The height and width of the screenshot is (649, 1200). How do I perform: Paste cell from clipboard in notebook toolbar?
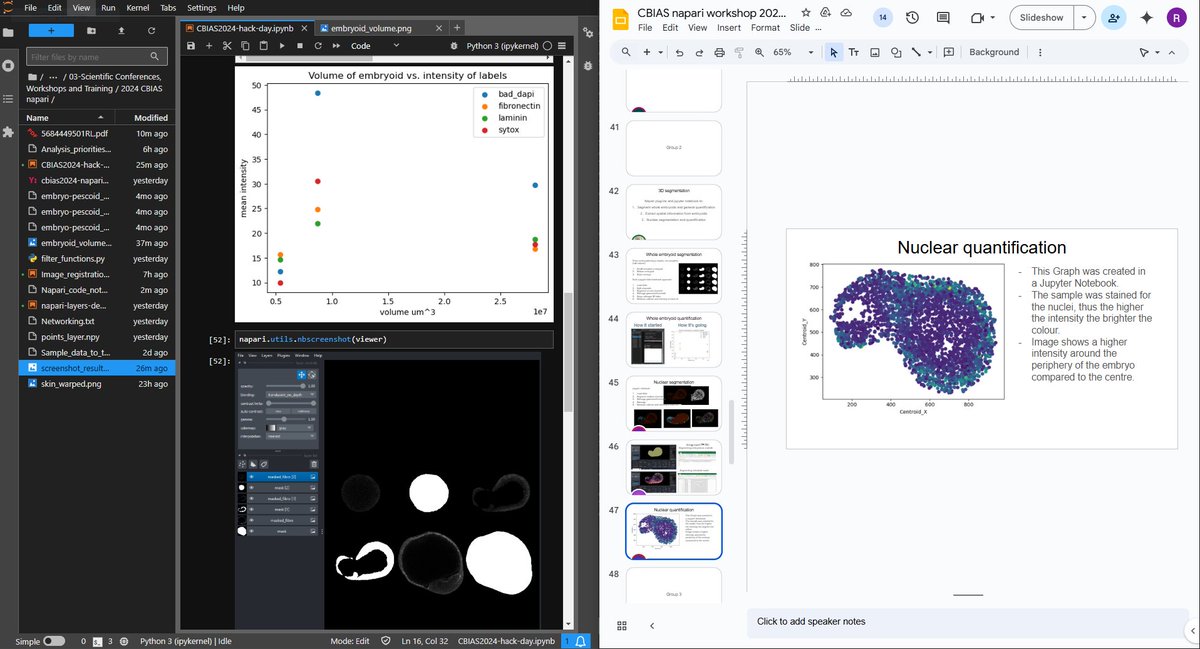[x=264, y=46]
